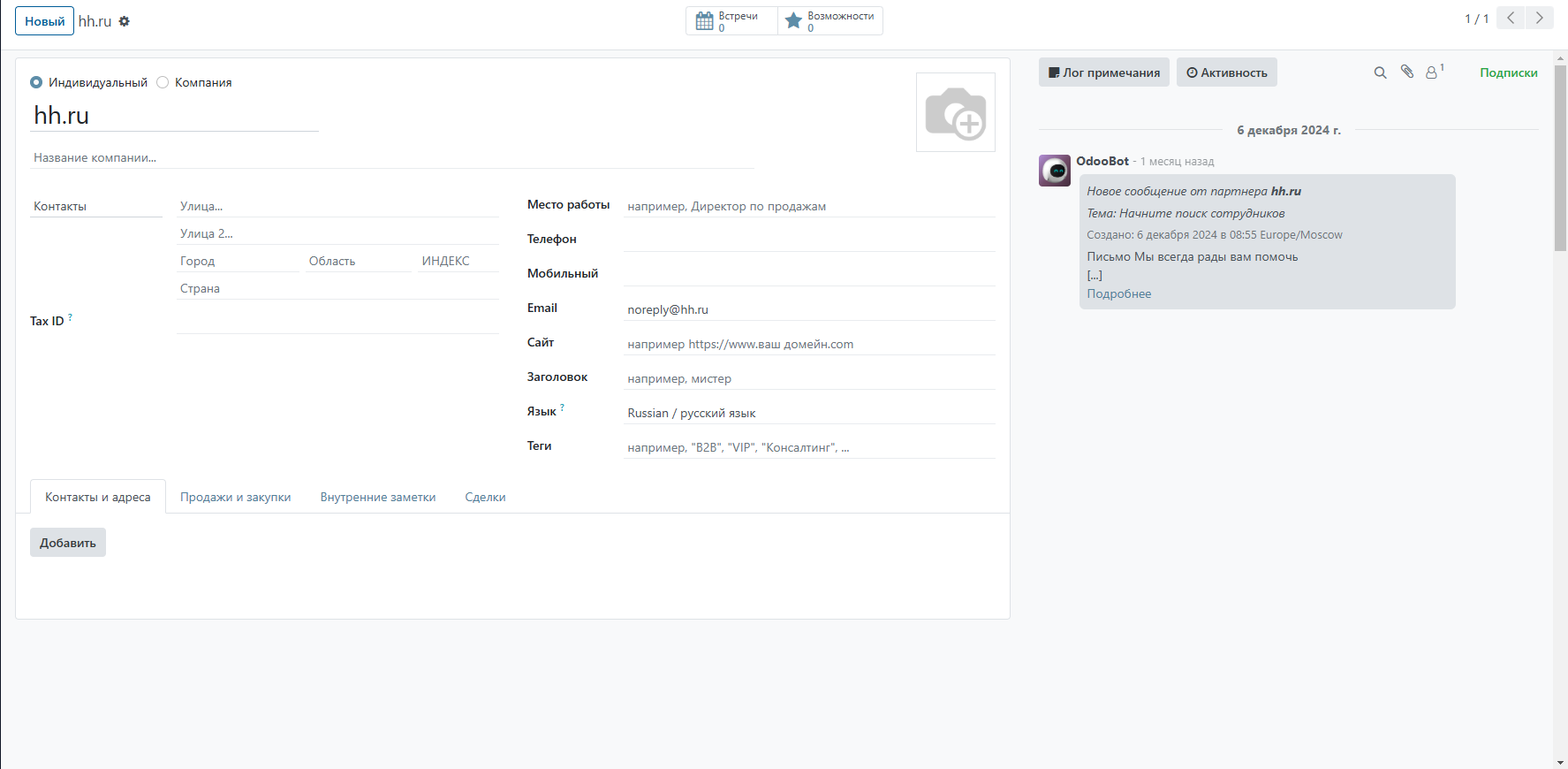The height and width of the screenshot is (769, 1568).
Task: Switch to Продажи и закупки tab
Action: (x=235, y=497)
